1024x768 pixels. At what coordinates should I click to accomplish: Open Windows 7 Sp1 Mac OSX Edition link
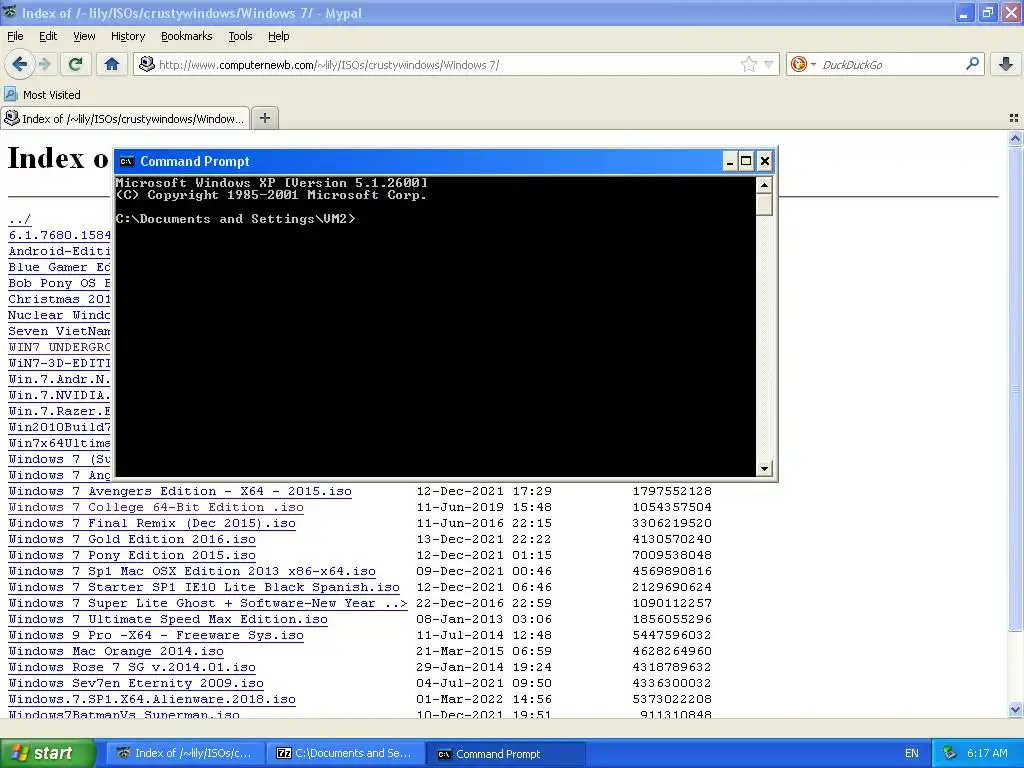coord(192,571)
